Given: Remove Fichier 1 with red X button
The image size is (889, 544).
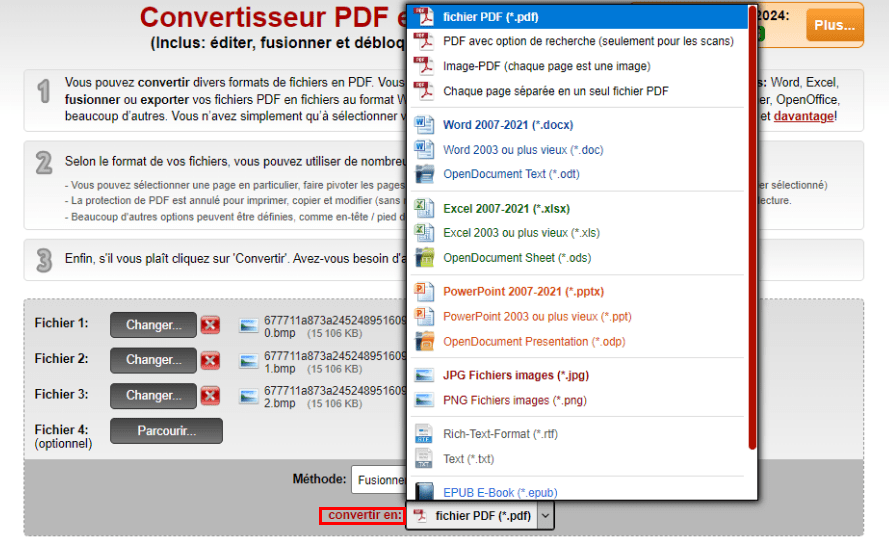Looking at the screenshot, I should [210, 325].
